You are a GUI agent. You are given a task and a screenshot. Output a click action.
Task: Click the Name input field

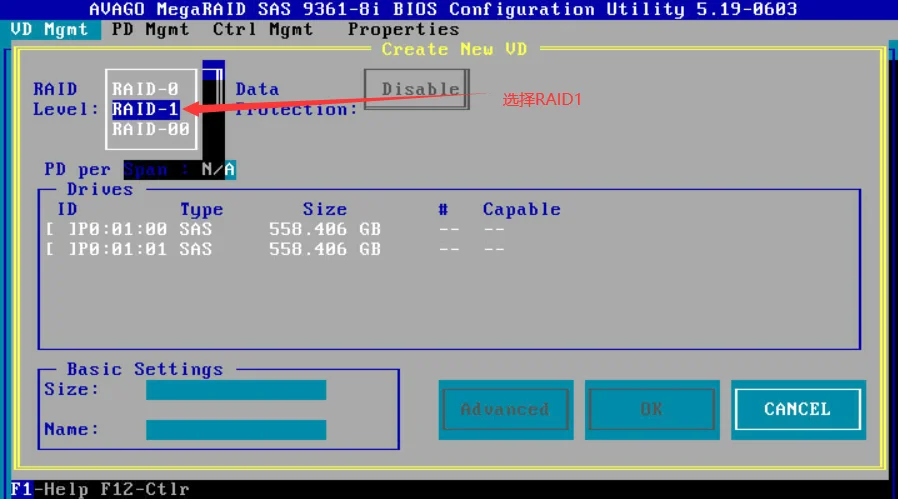[236, 430]
